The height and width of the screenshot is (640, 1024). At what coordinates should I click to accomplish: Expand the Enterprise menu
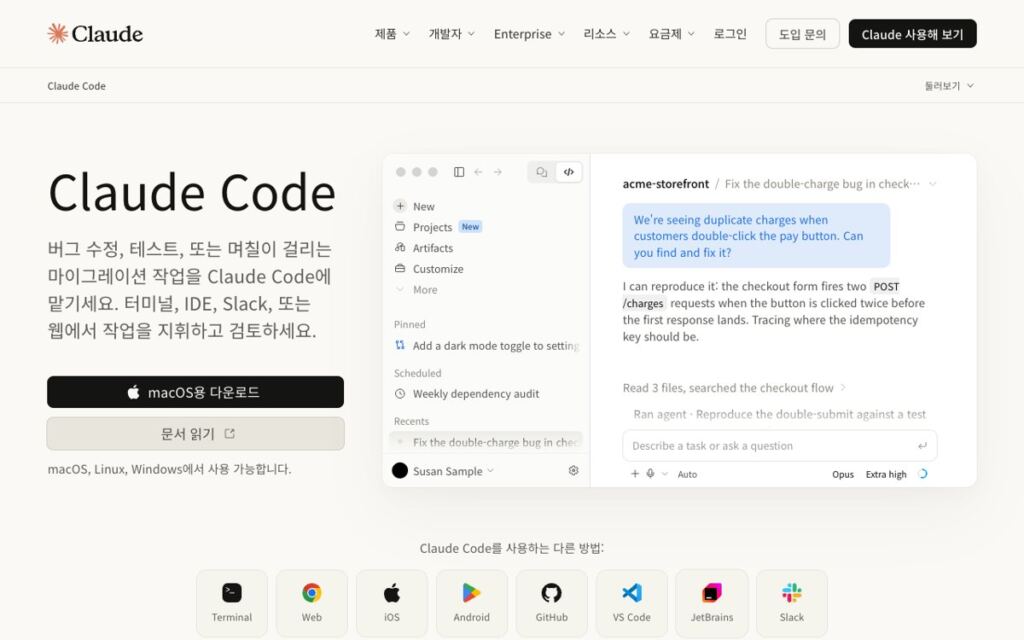click(x=529, y=33)
